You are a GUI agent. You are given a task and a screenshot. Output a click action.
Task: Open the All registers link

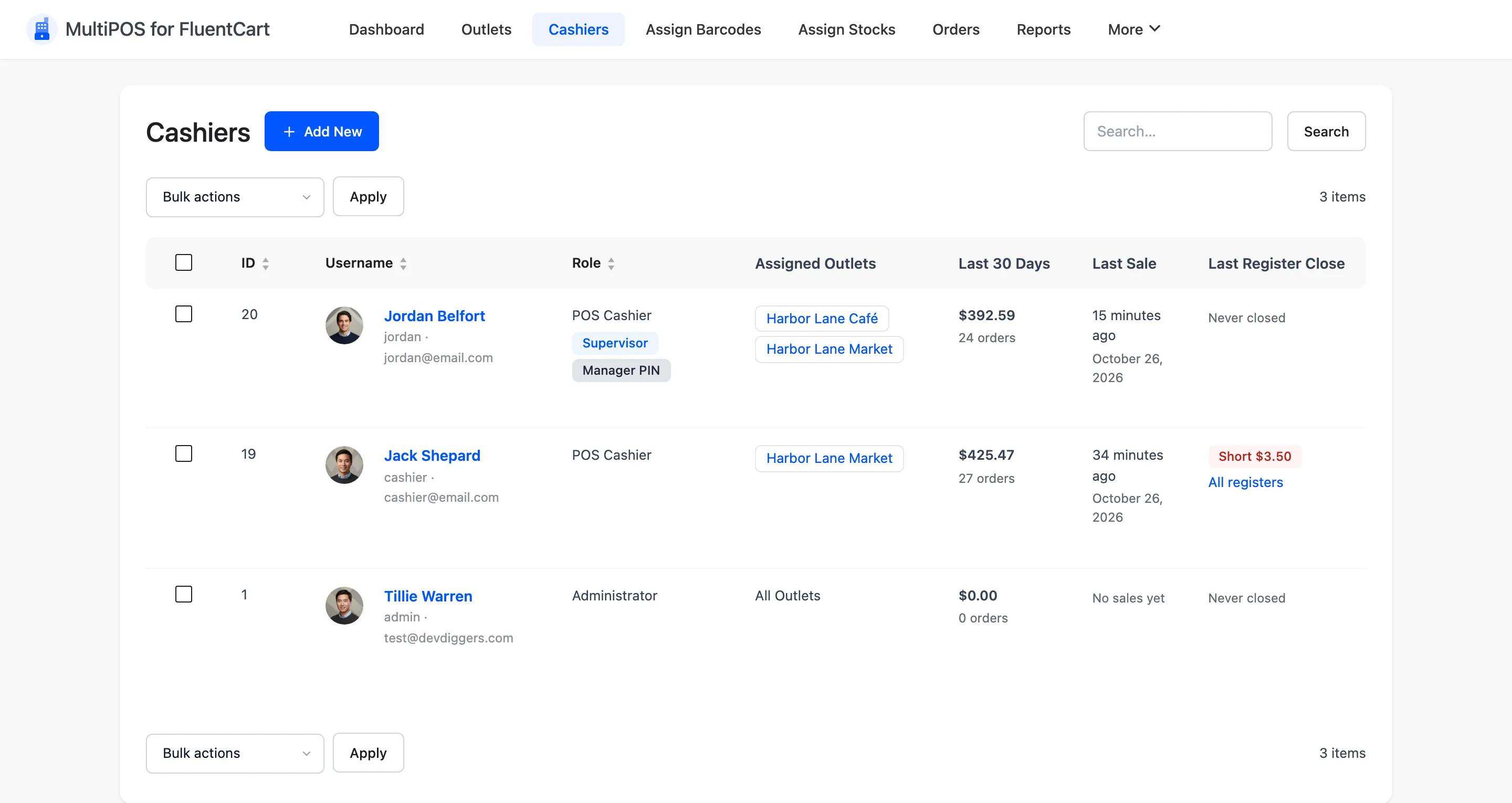click(x=1245, y=482)
